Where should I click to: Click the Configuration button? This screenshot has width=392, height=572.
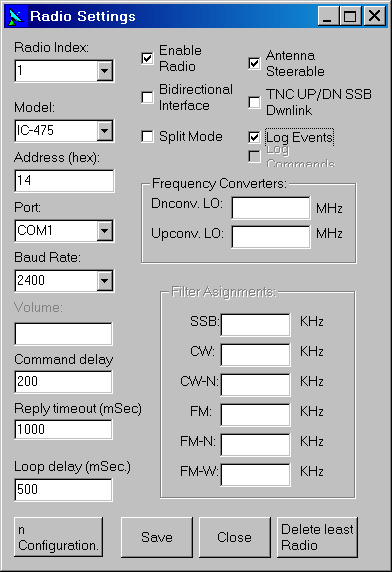(x=58, y=537)
